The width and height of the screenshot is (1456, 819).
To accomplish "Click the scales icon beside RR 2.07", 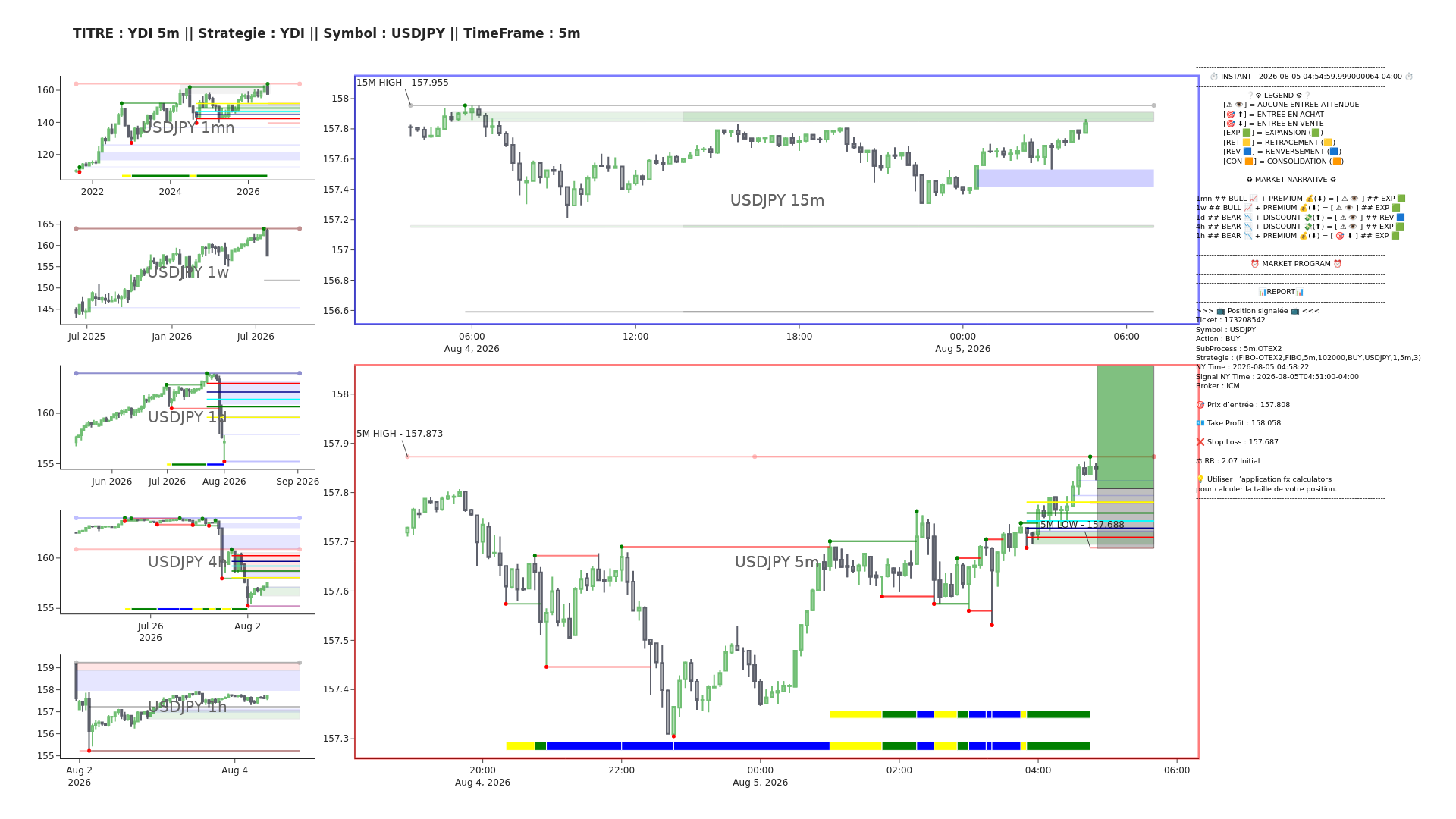I will (1200, 461).
